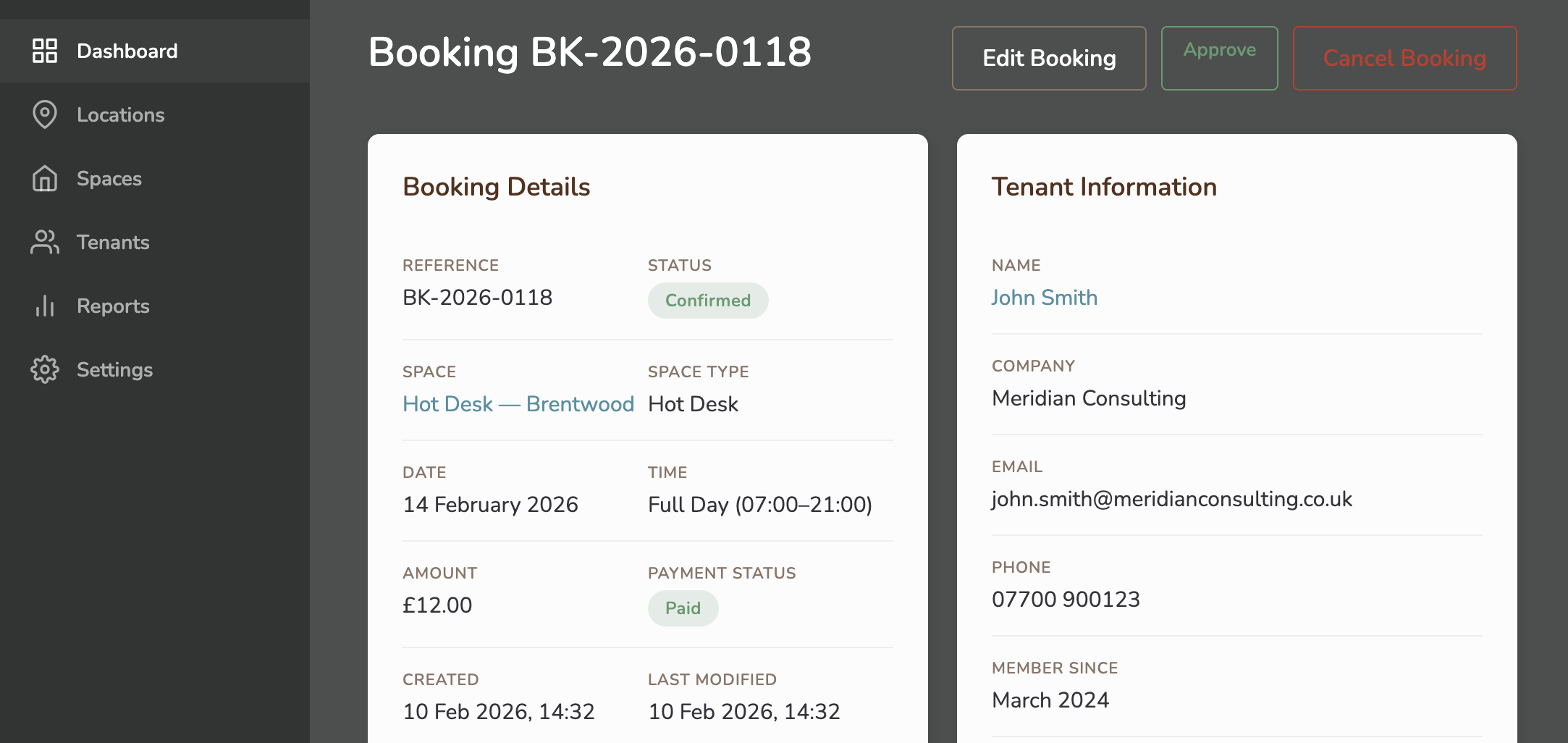The height and width of the screenshot is (743, 1568).
Task: Click the Booking BK-2026-0118 heading
Action: [591, 51]
